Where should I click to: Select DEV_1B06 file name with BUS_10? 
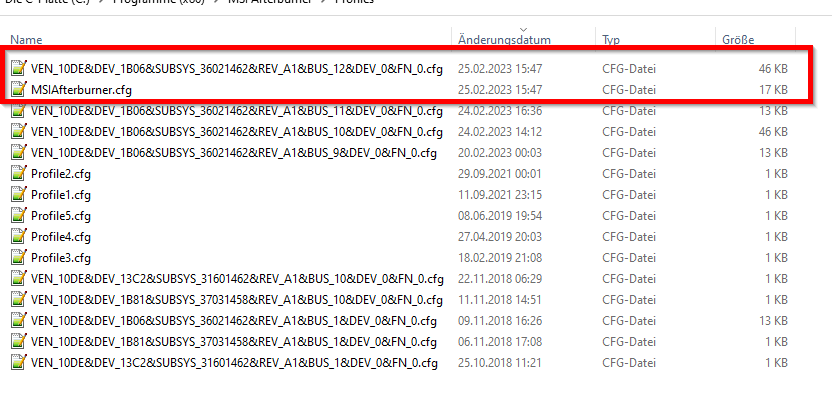coord(237,132)
